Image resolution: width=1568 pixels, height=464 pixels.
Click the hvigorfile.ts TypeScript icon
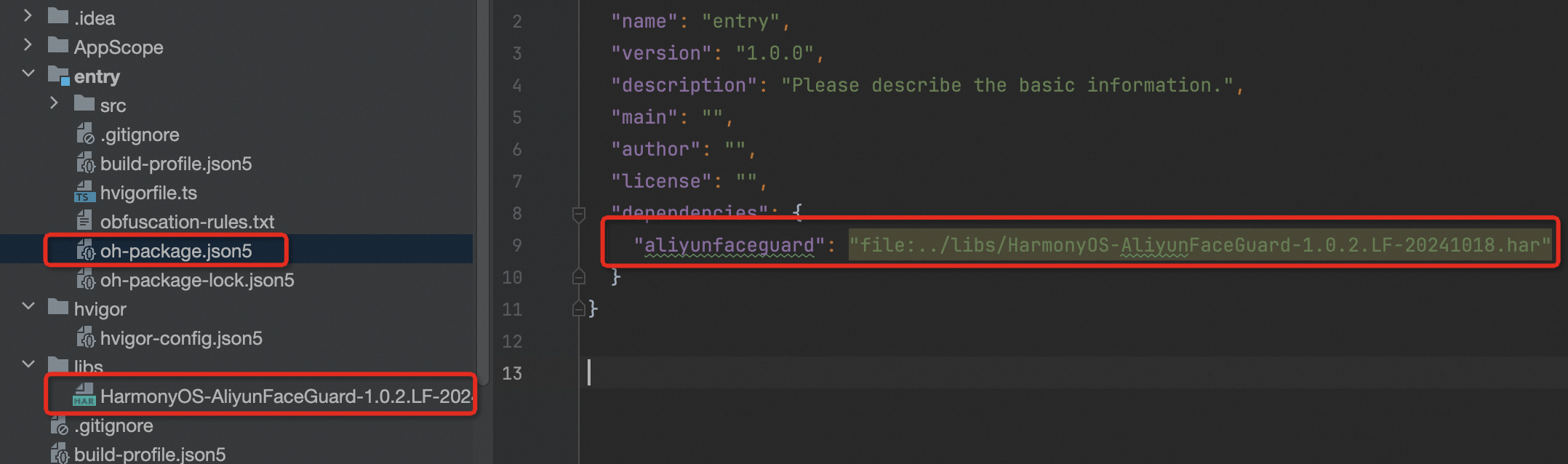click(x=85, y=192)
